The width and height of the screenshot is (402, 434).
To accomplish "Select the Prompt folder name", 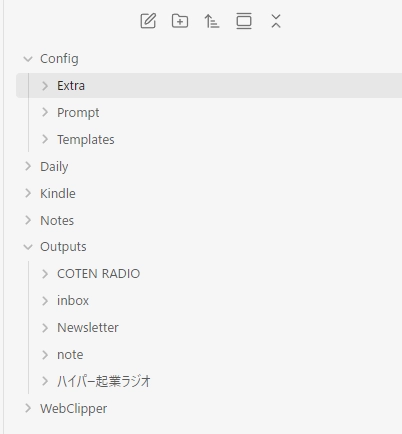I will pos(78,113).
